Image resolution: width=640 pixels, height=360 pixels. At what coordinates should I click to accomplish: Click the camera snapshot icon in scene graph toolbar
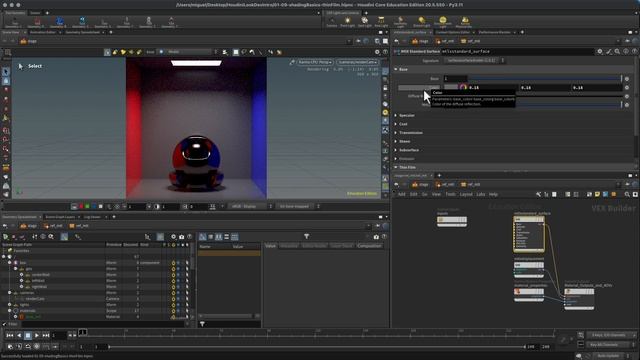(x=182, y=237)
